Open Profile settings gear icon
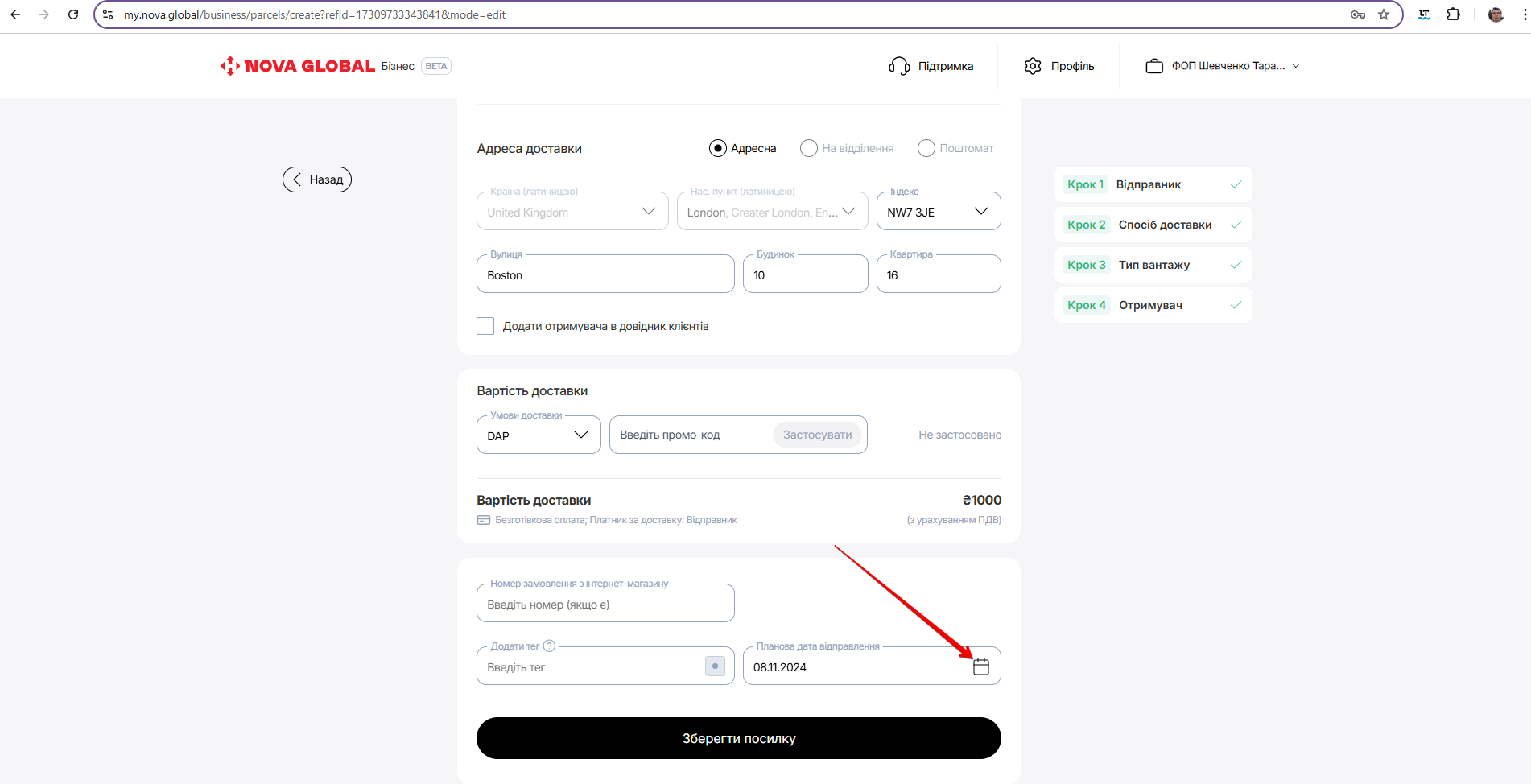Viewport: 1531px width, 784px height. 1033,66
